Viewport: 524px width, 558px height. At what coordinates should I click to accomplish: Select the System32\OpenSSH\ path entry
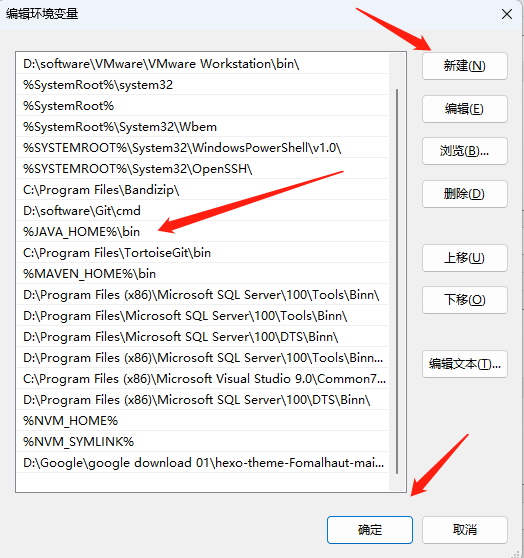203,169
